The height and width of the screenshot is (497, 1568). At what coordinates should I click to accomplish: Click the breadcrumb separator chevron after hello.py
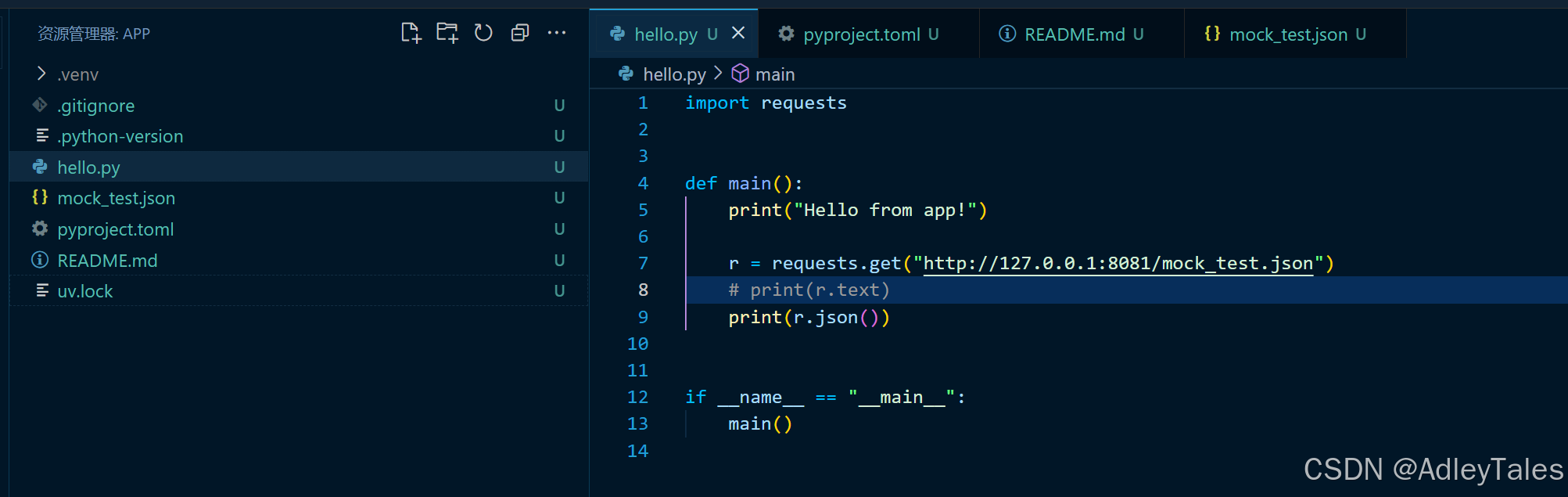(718, 74)
